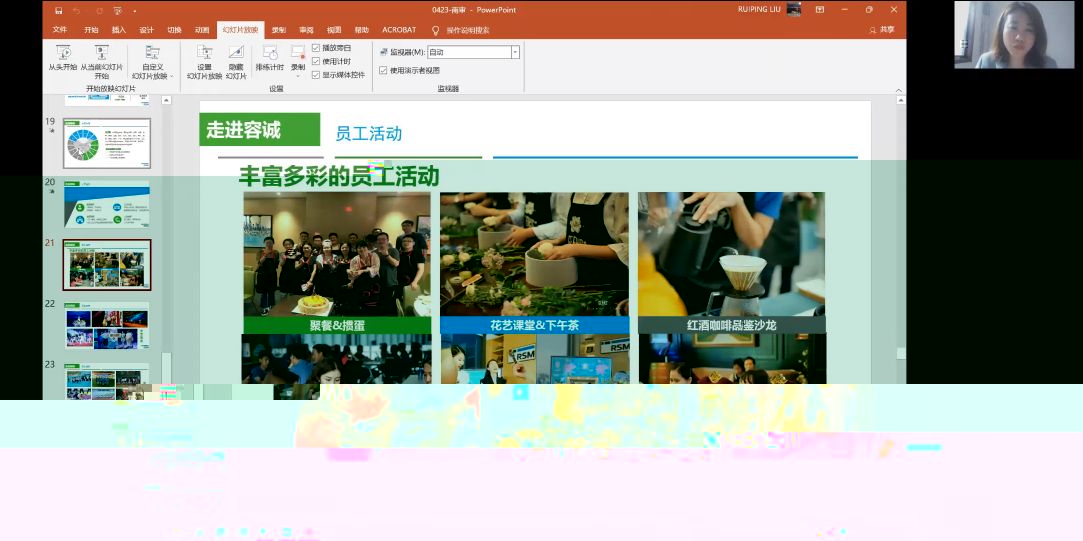Click the 共享 (Share) button

[882, 30]
